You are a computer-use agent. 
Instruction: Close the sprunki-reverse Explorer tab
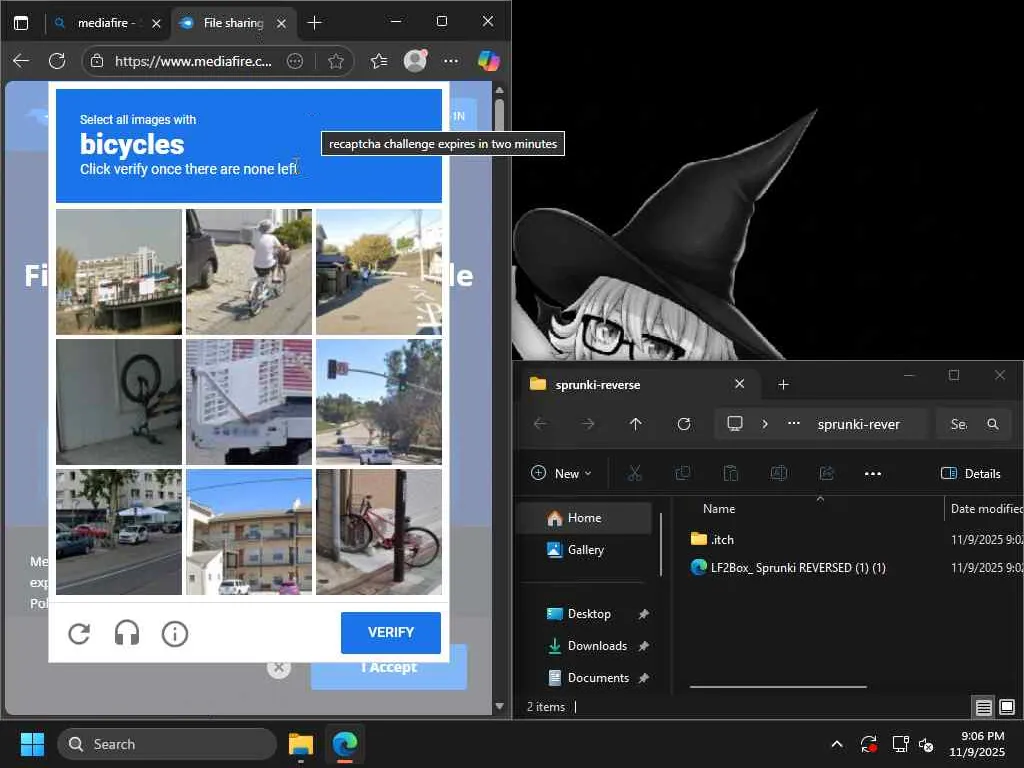739,384
